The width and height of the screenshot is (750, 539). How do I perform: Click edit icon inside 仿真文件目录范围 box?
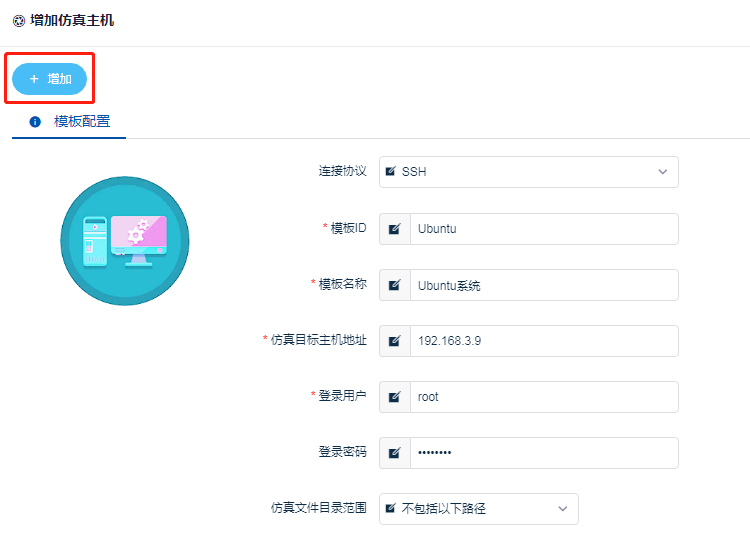[x=390, y=509]
